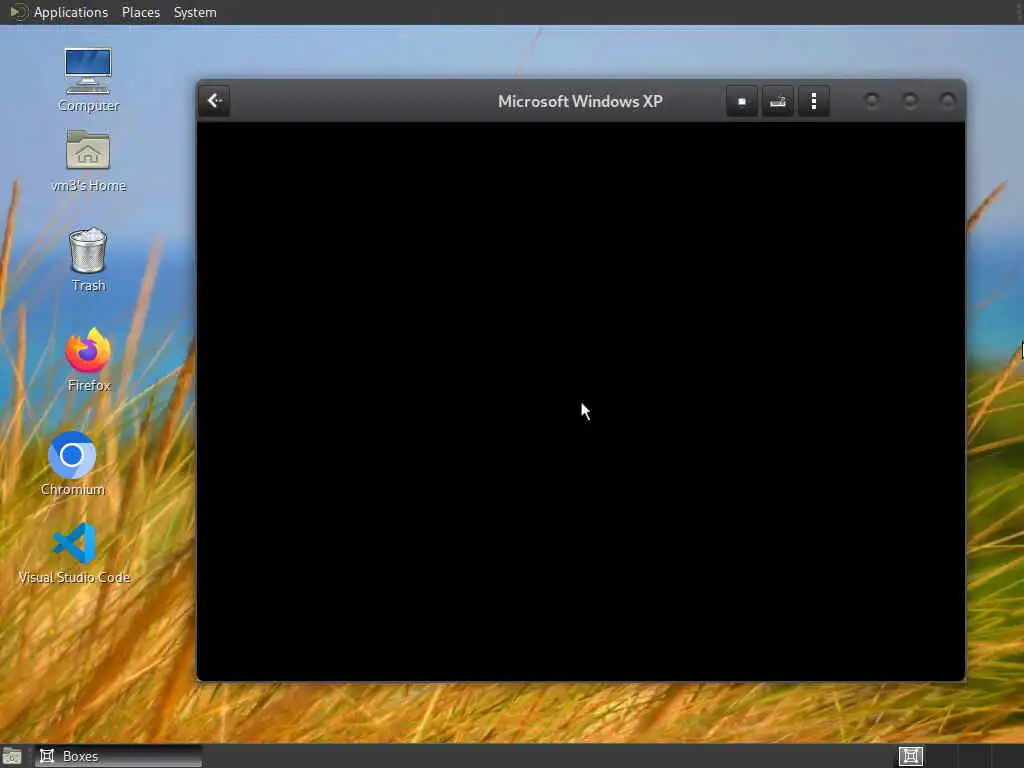Click the show desktop icon in bottom panel

point(12,756)
